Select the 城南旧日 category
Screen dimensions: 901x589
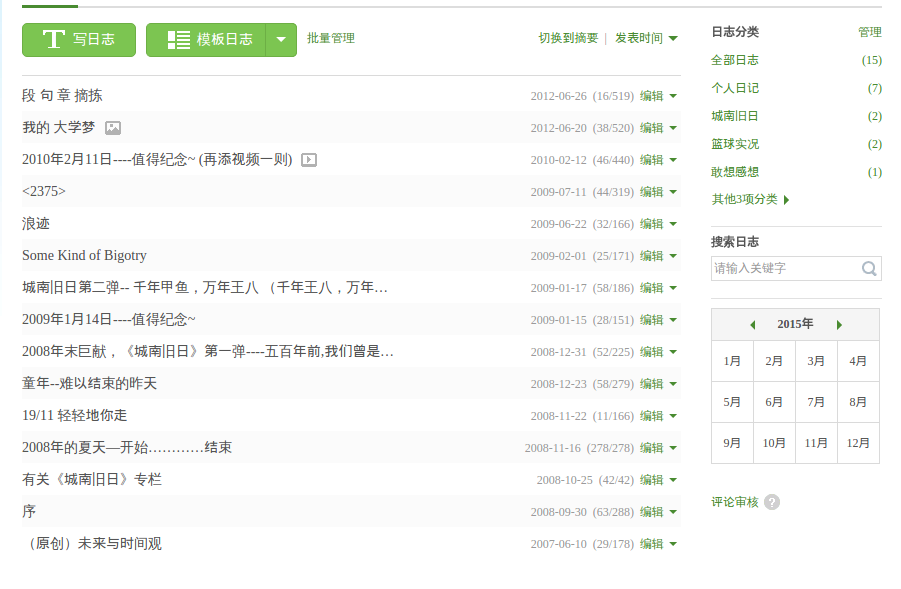(x=735, y=116)
